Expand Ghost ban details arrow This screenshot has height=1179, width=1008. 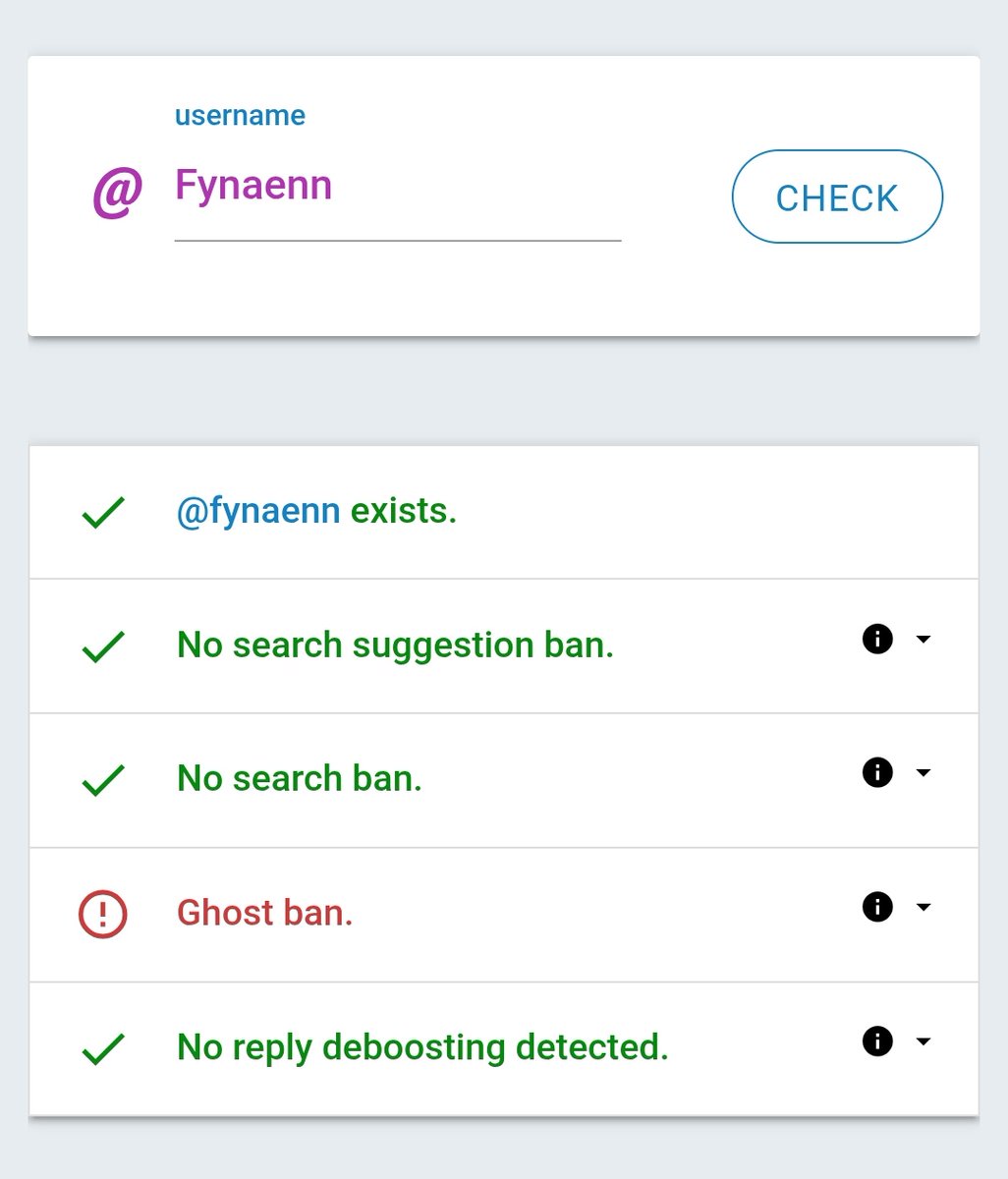point(923,907)
